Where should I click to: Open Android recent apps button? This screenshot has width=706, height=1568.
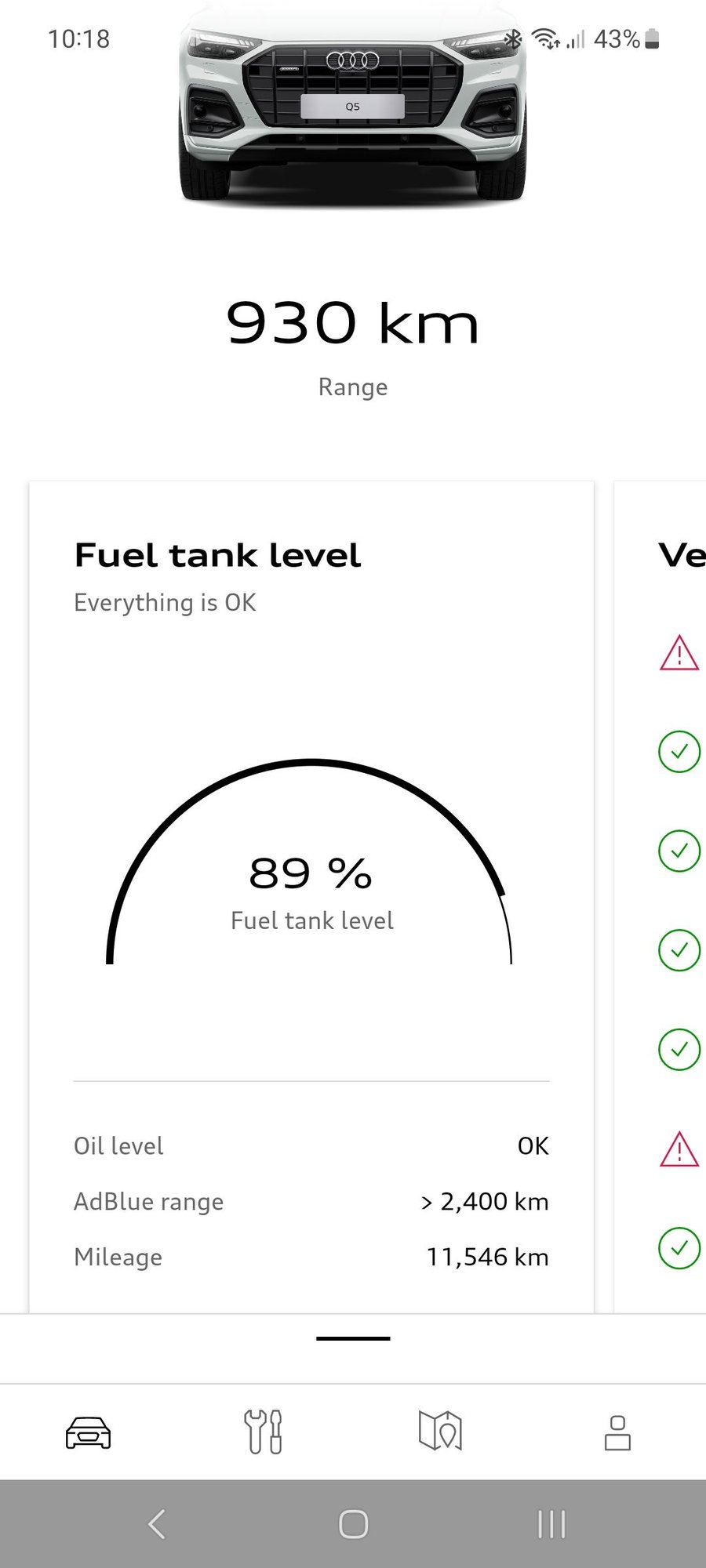551,1524
